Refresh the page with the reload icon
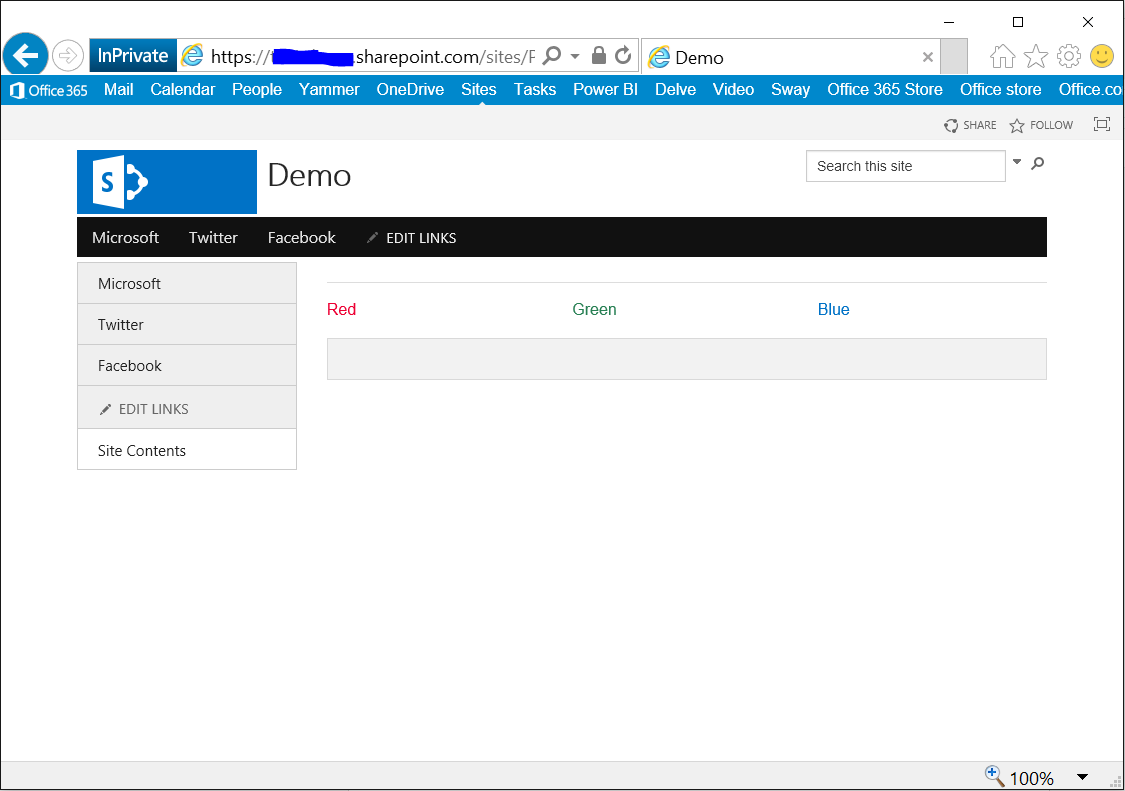Screen dimensions: 1125x791 click(x=623, y=55)
